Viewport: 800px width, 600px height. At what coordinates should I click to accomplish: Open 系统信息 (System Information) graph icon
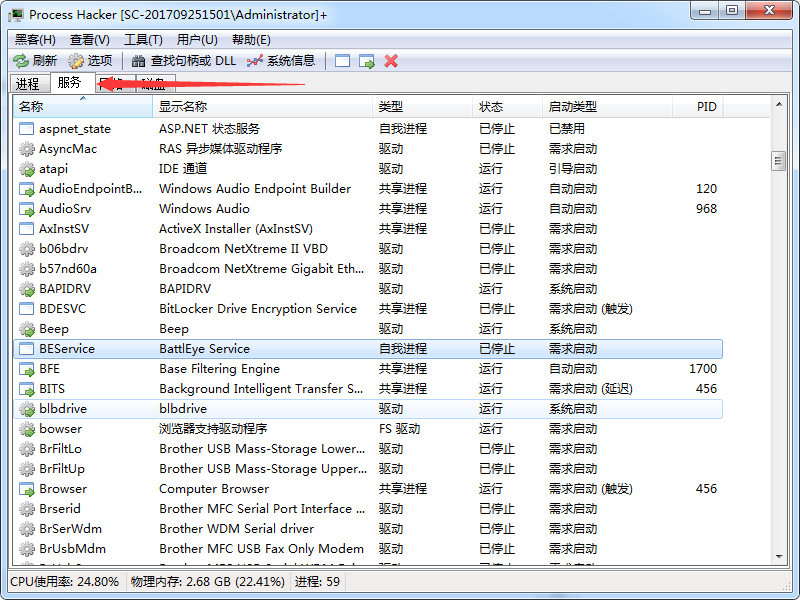(x=255, y=61)
